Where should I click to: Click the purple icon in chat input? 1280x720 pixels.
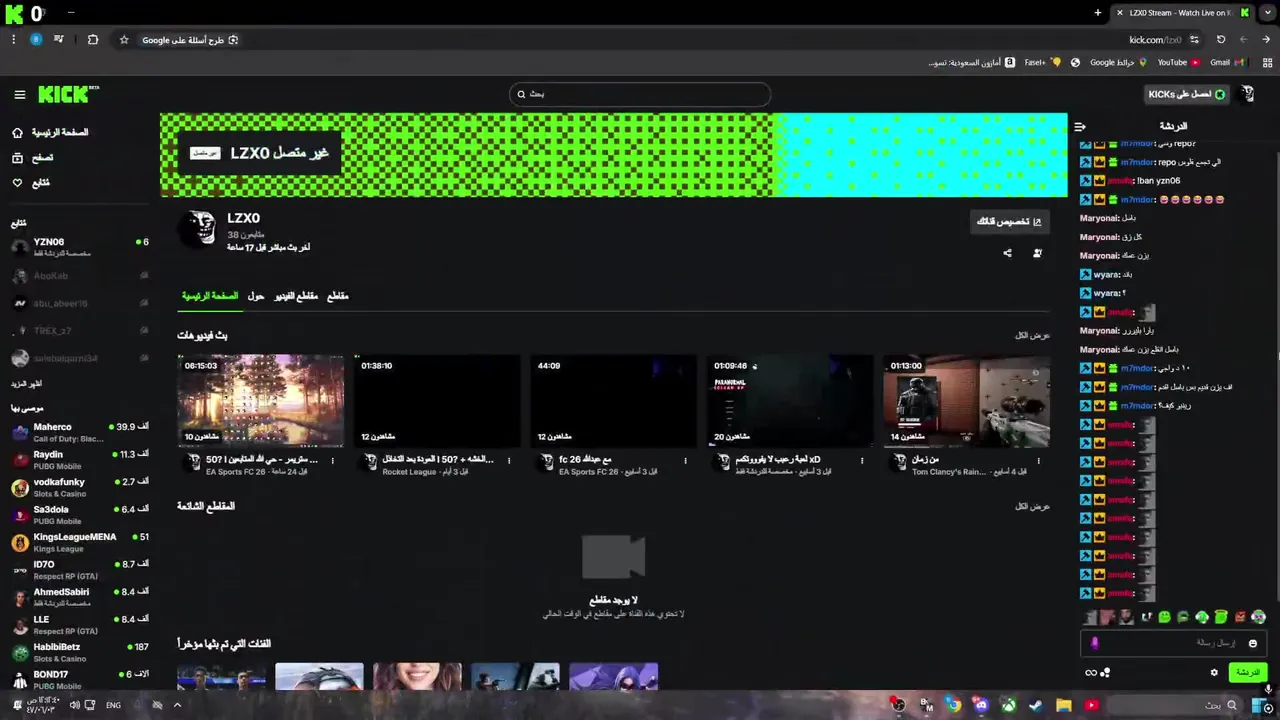(x=1095, y=643)
